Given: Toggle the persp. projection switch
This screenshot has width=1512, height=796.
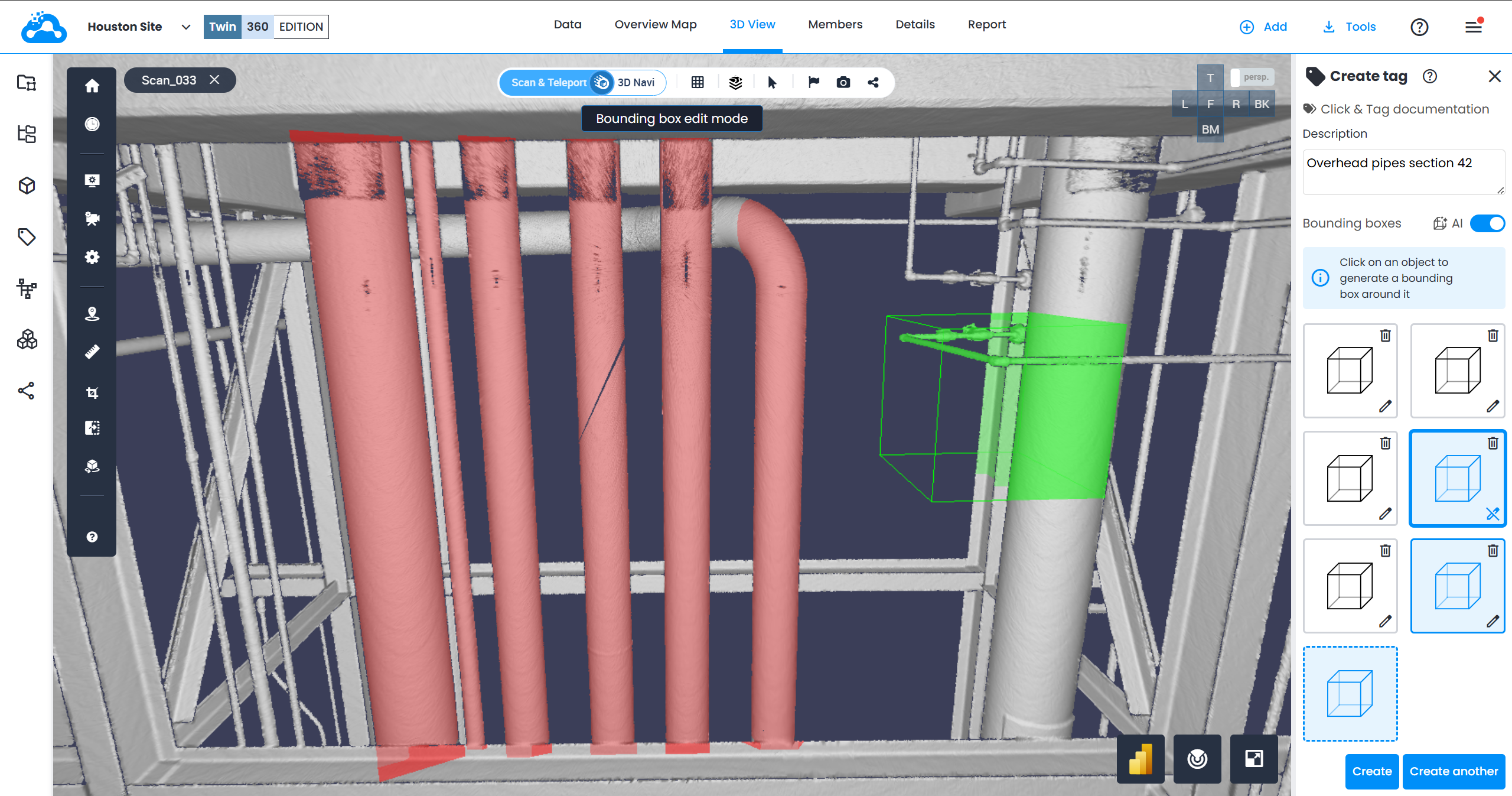Looking at the screenshot, I should [1252, 77].
